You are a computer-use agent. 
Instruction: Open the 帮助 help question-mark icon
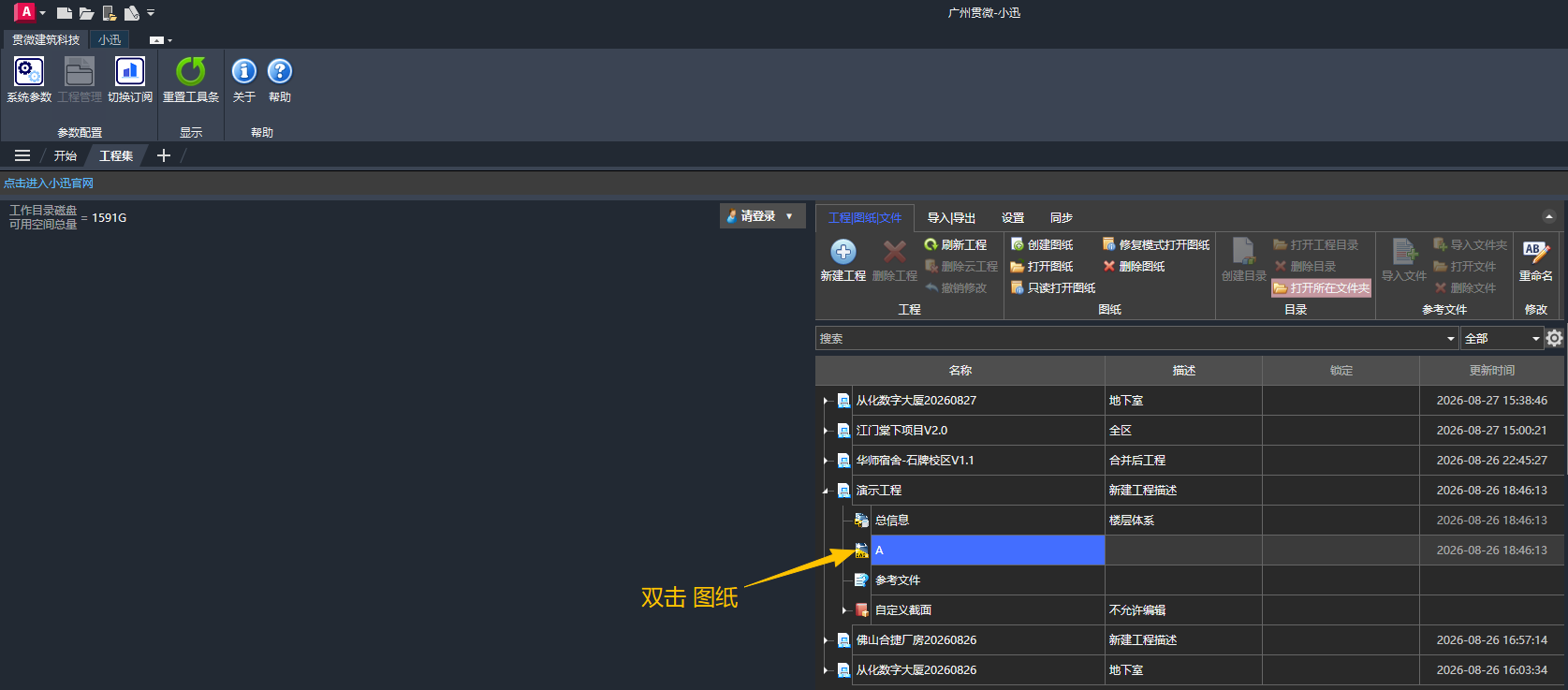point(280,79)
